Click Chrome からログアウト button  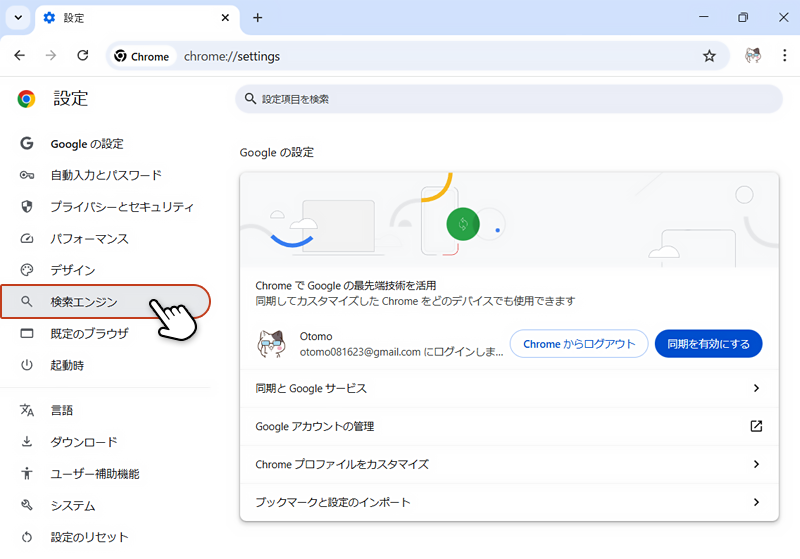pos(579,344)
